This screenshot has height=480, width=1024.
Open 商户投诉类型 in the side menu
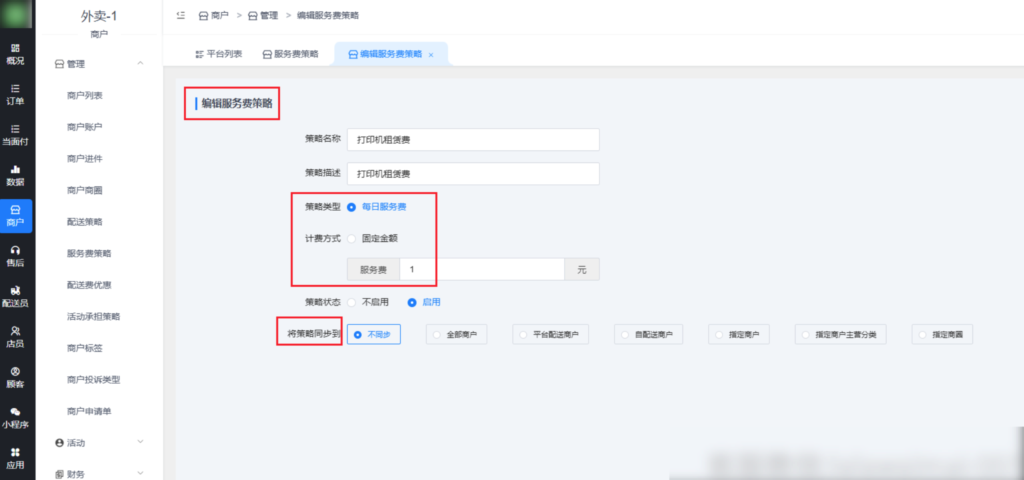point(93,379)
